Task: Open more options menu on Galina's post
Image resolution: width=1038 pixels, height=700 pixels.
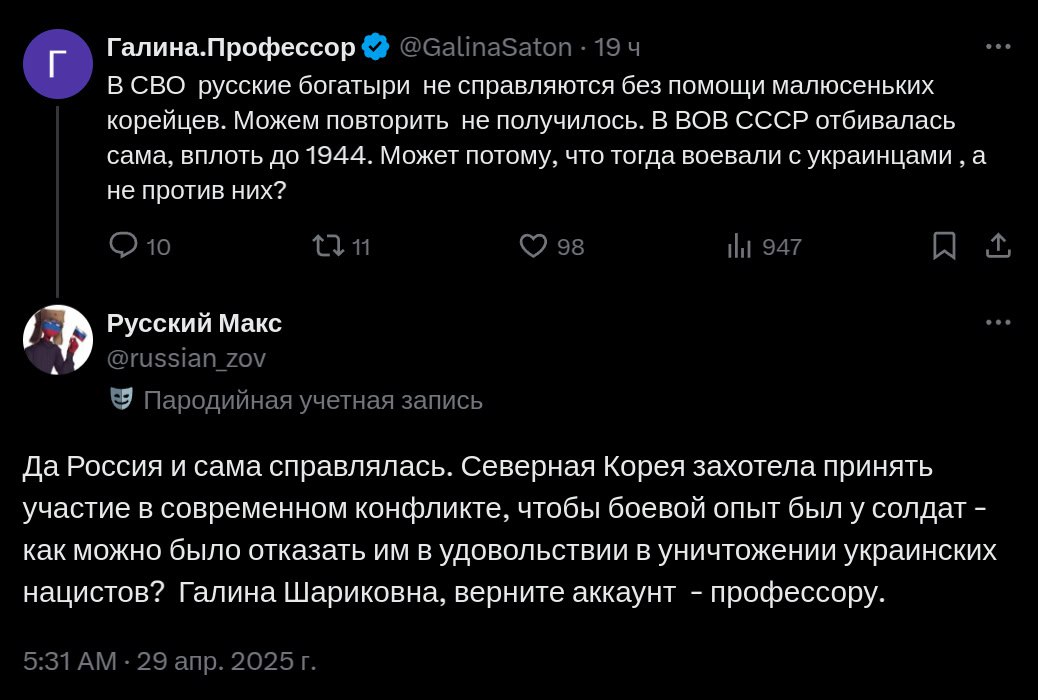Action: 998,47
